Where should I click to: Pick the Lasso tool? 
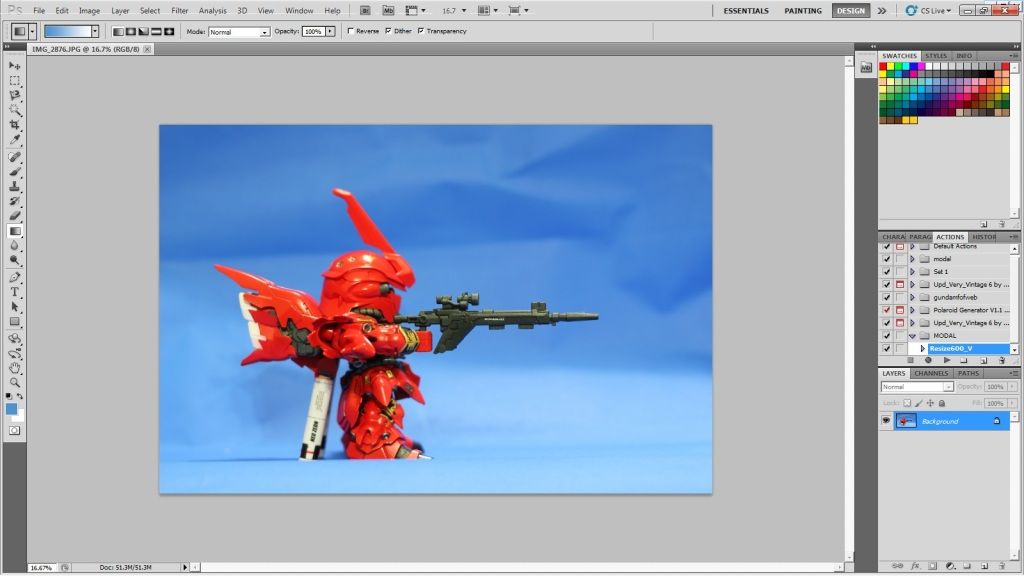14,95
